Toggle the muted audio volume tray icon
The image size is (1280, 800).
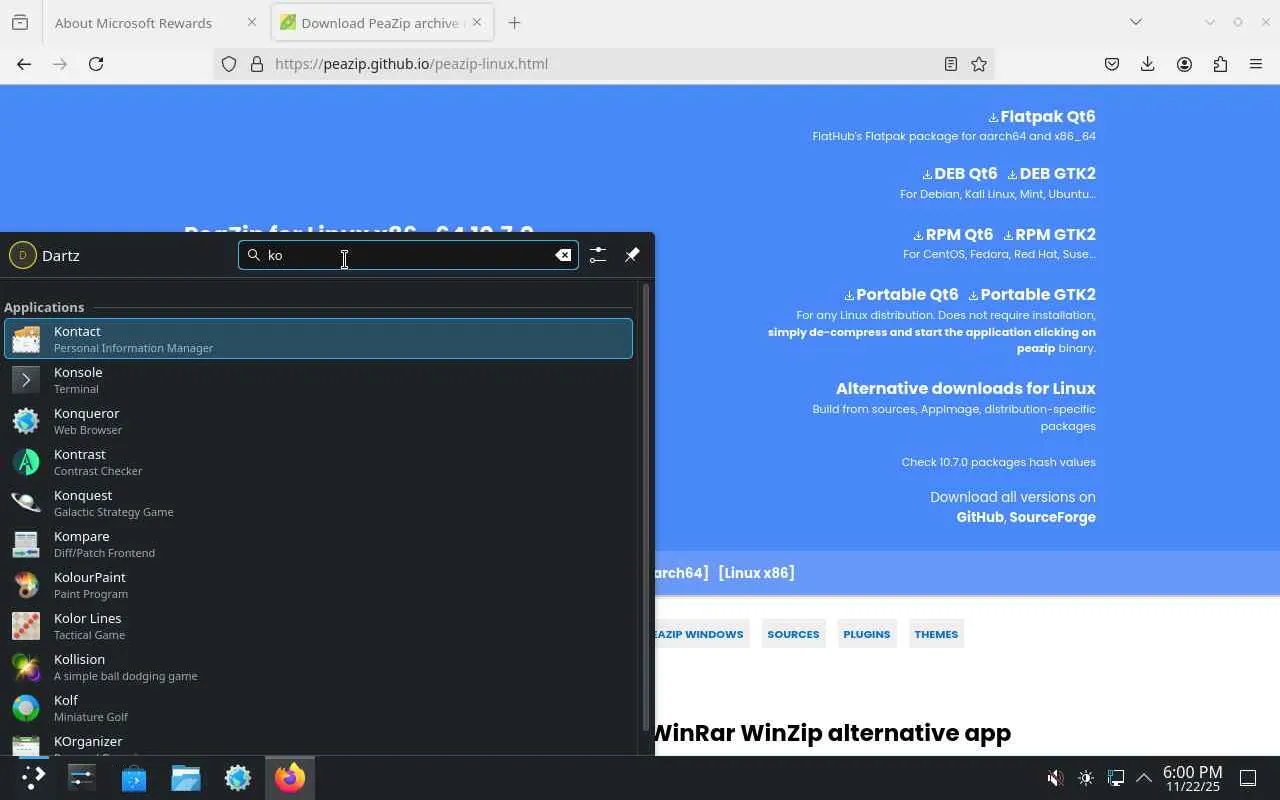(1055, 778)
